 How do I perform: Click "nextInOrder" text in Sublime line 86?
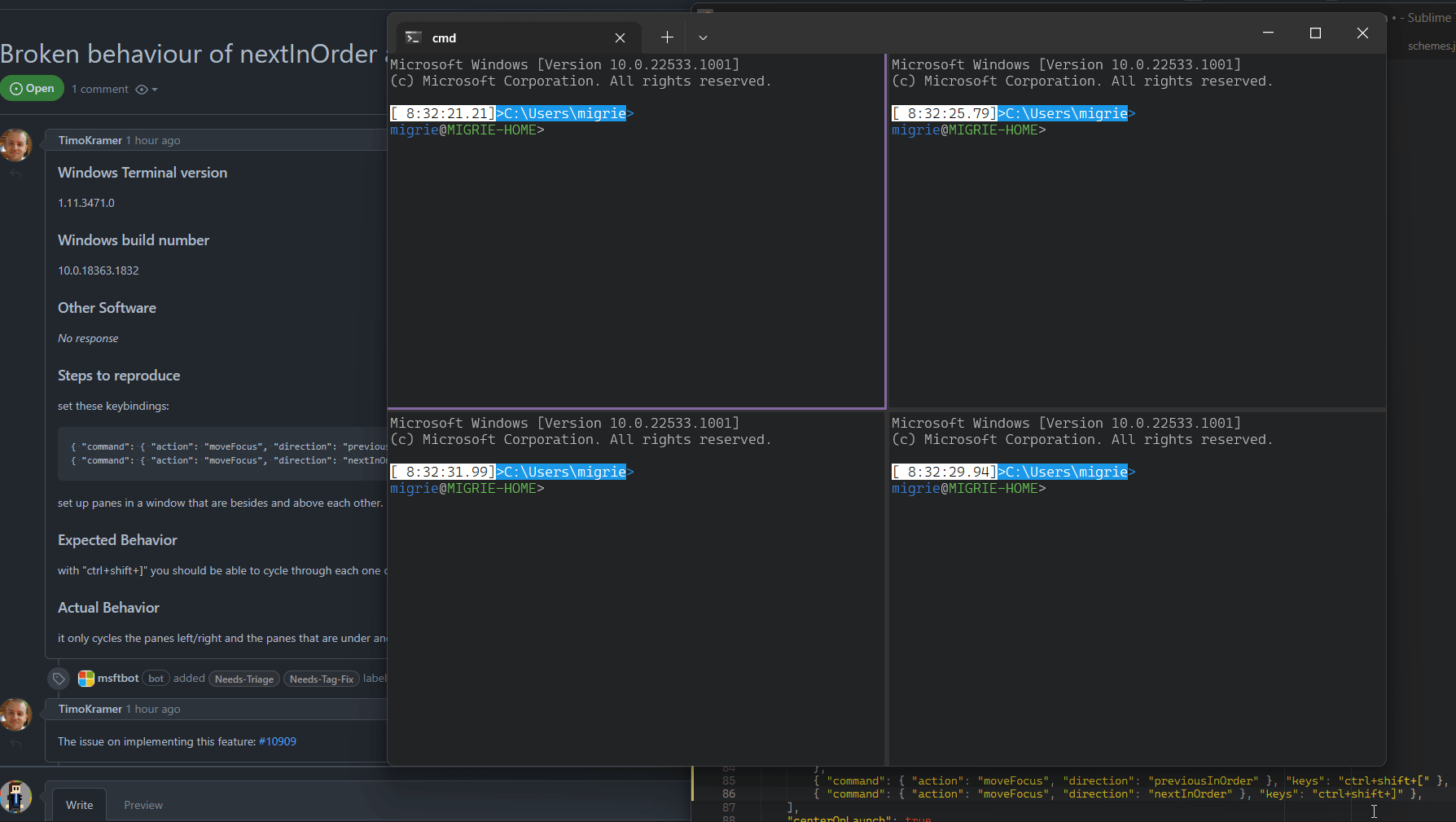coord(1190,793)
